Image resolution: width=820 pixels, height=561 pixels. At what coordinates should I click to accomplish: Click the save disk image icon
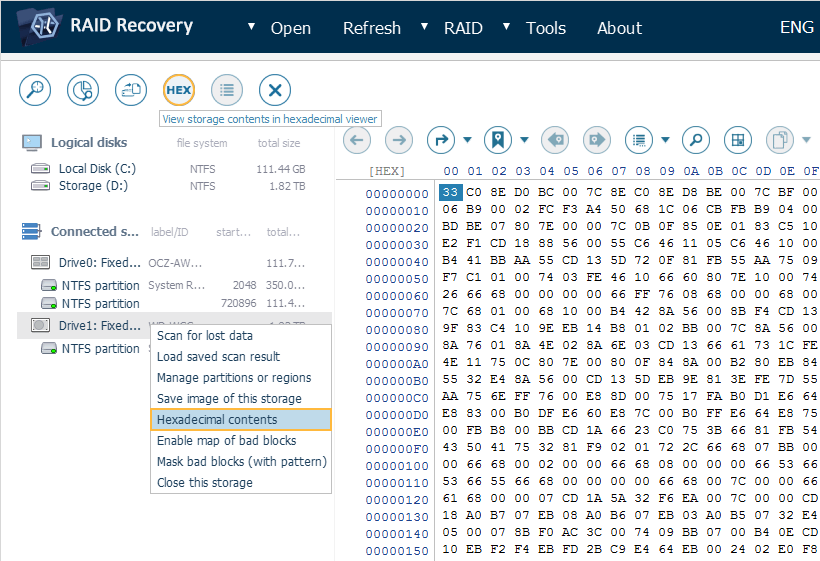[x=131, y=90]
